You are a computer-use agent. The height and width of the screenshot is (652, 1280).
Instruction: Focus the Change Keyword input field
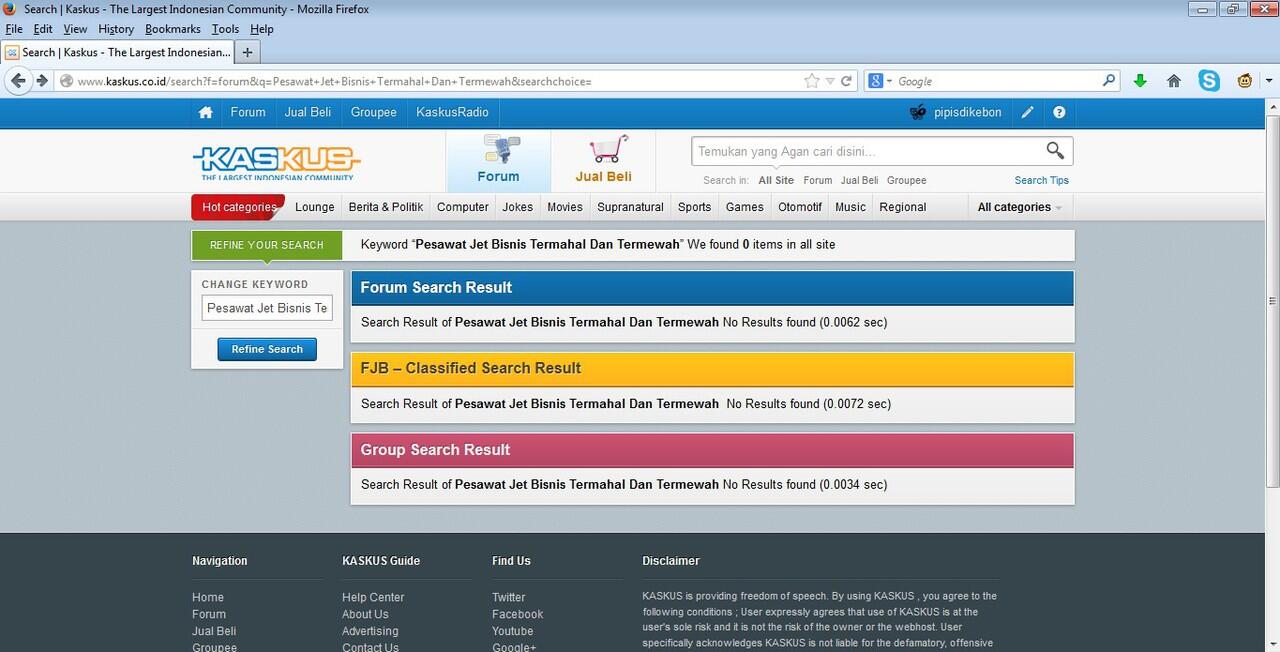pos(267,308)
